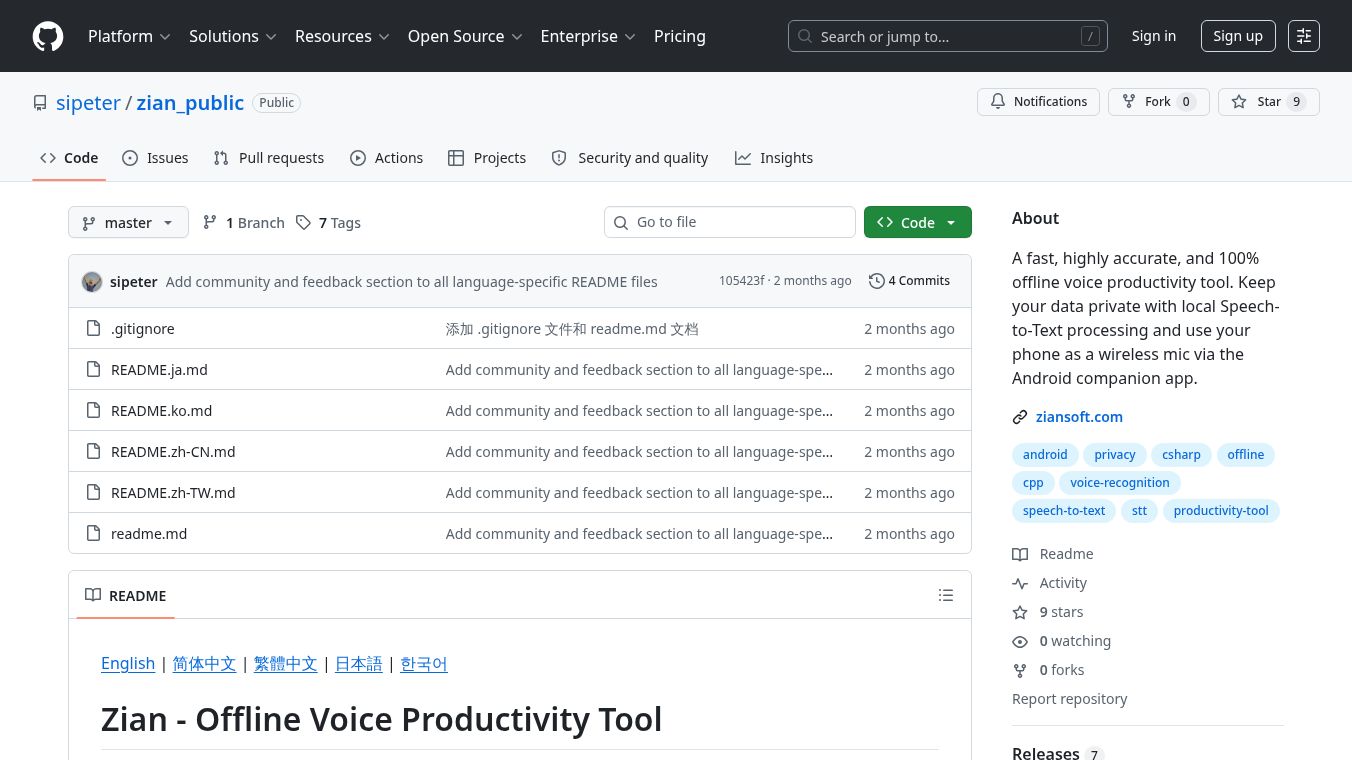Click the file icon for README.zh-CN.md
1352x760 pixels.
click(x=93, y=451)
